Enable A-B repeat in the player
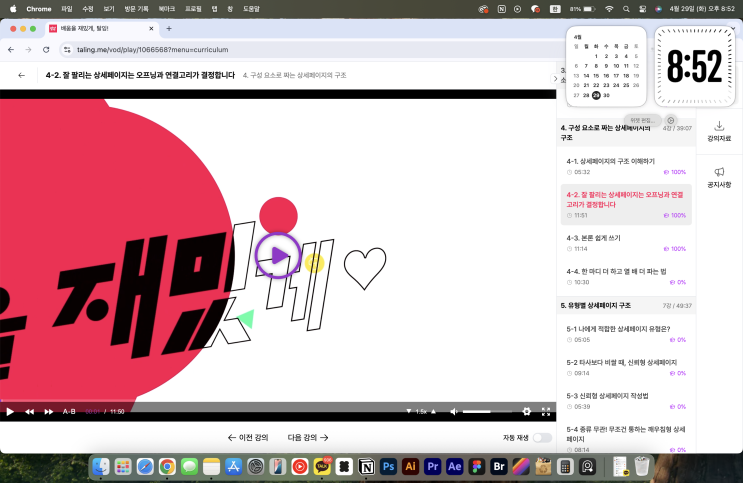The height and width of the screenshot is (483, 743). [x=69, y=411]
